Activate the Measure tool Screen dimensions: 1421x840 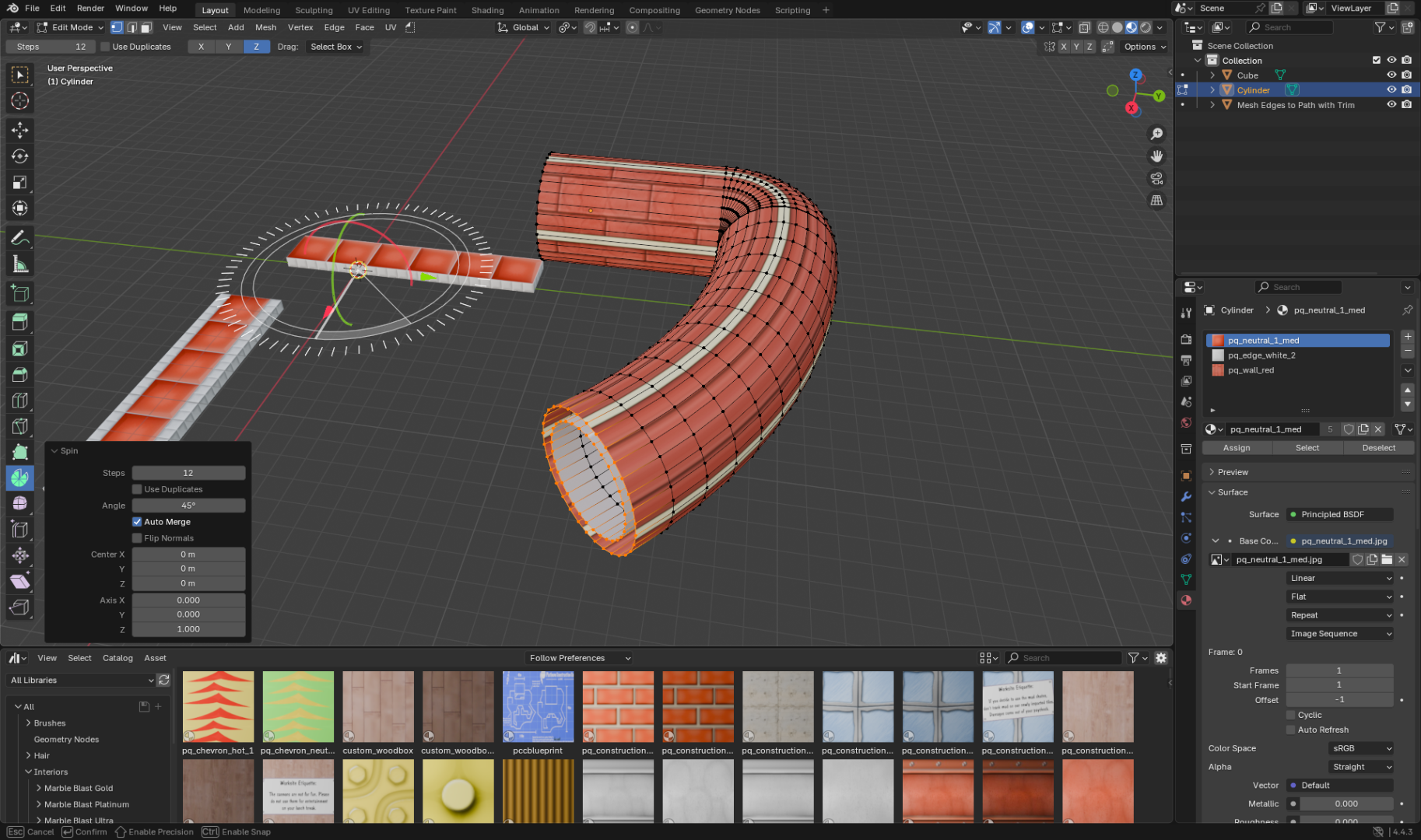[x=20, y=264]
